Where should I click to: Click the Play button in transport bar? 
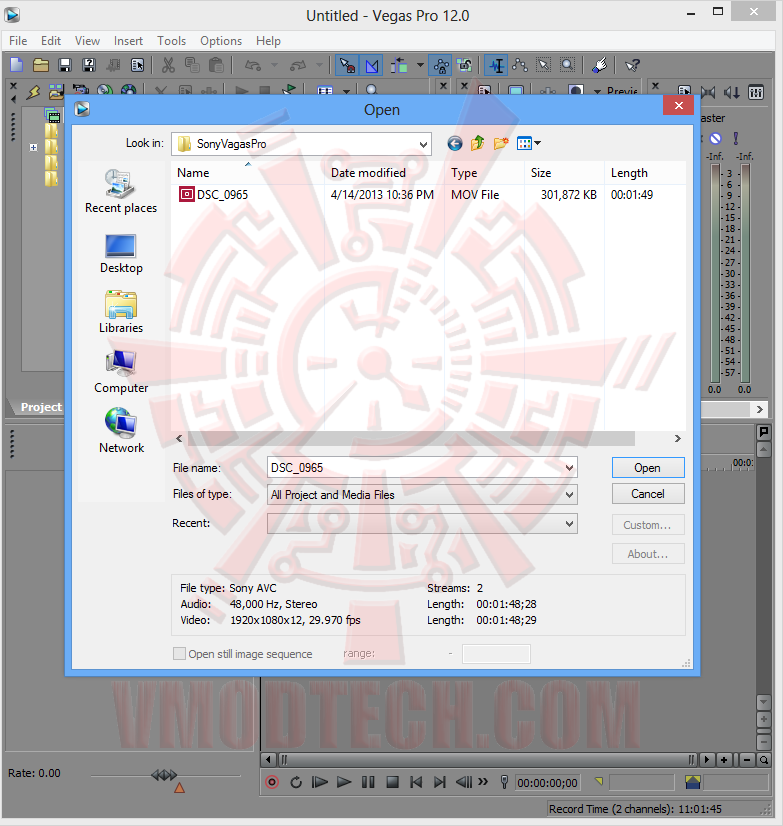[344, 782]
